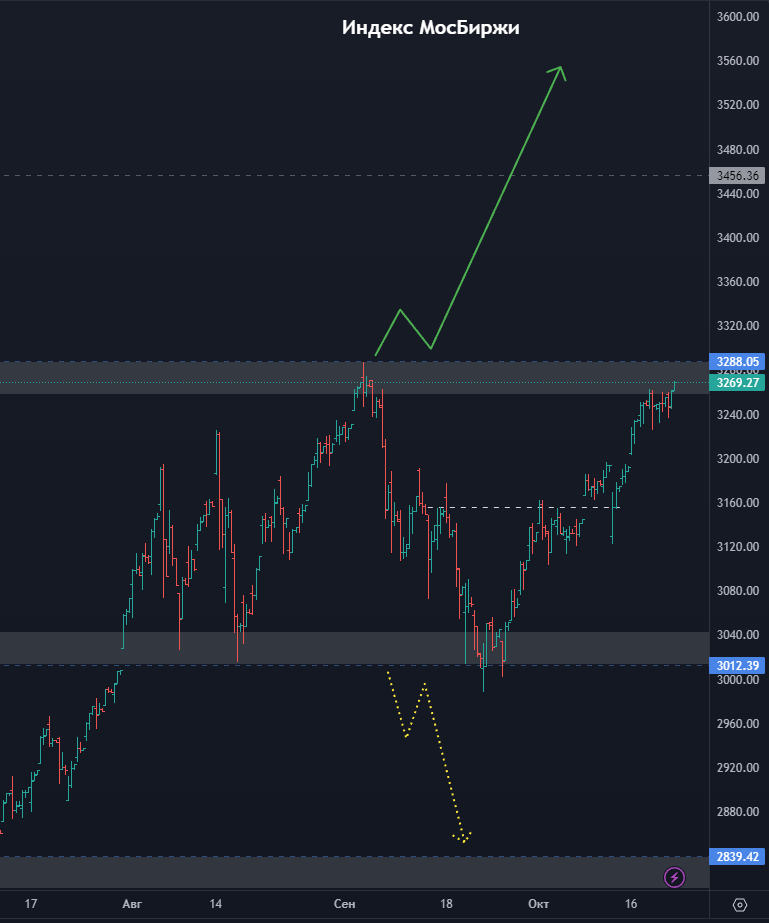Select the Индекс МосБиржи title text
Viewport: 769px width, 923px height.
coord(430,28)
